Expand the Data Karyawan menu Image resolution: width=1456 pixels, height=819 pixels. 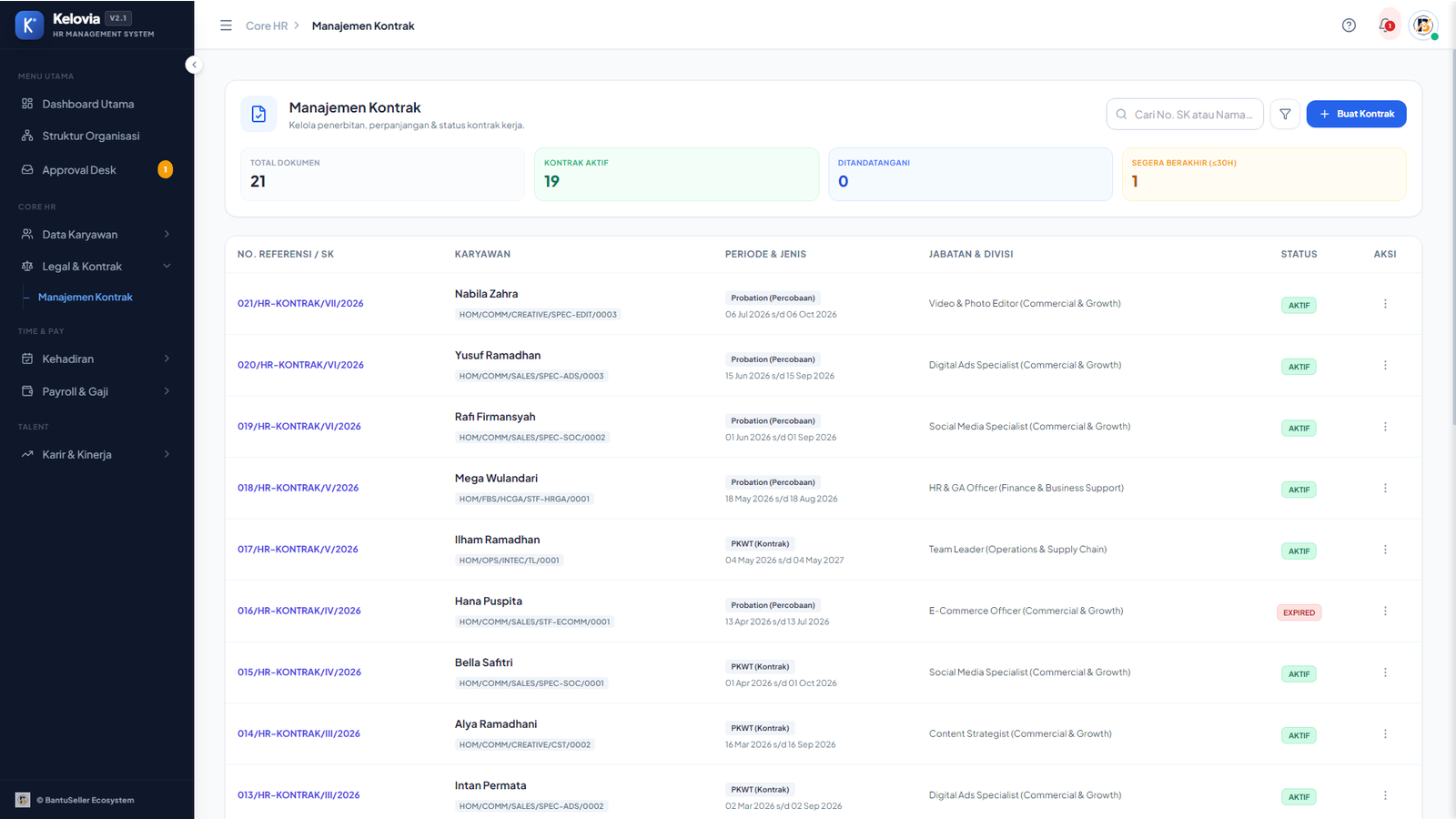pos(96,235)
